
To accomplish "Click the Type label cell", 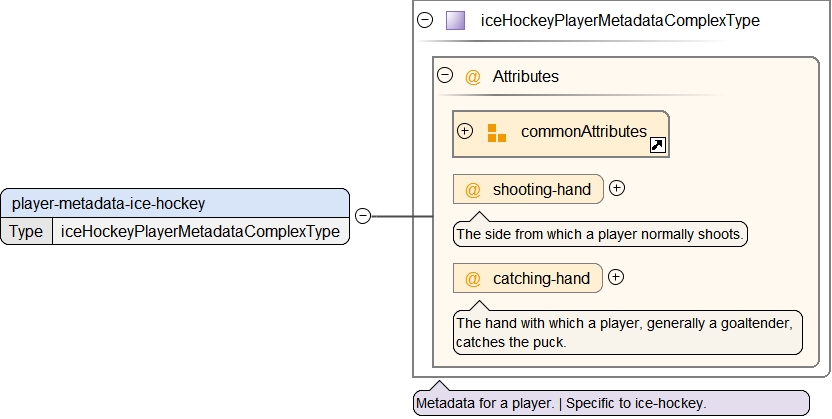I will (x=27, y=232).
